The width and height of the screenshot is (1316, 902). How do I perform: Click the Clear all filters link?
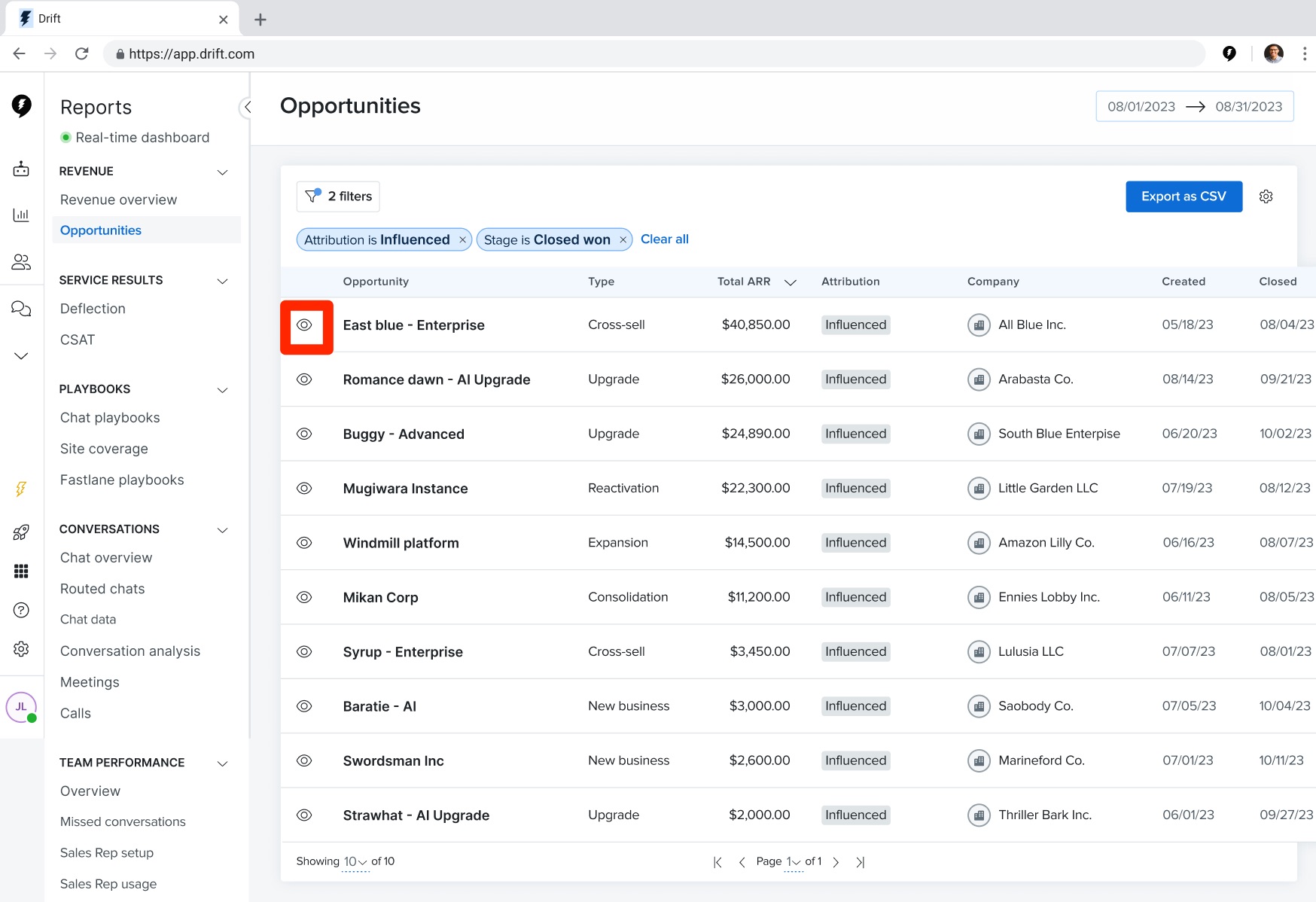pos(665,239)
